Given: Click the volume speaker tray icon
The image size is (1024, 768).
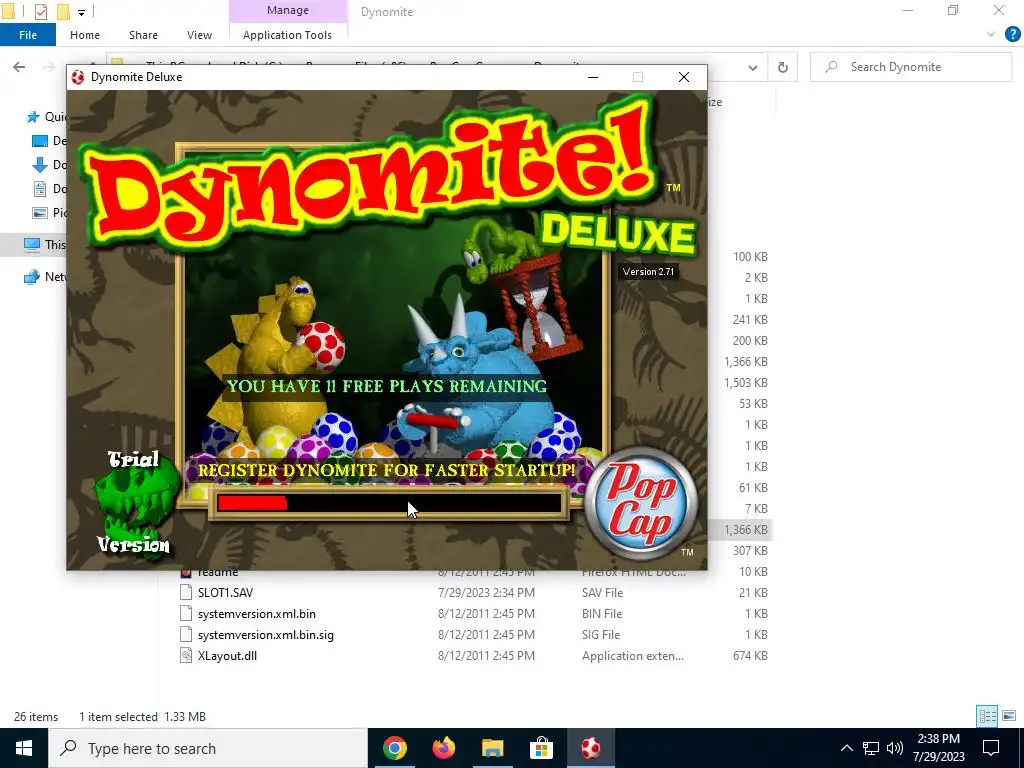Looking at the screenshot, I should [895, 748].
